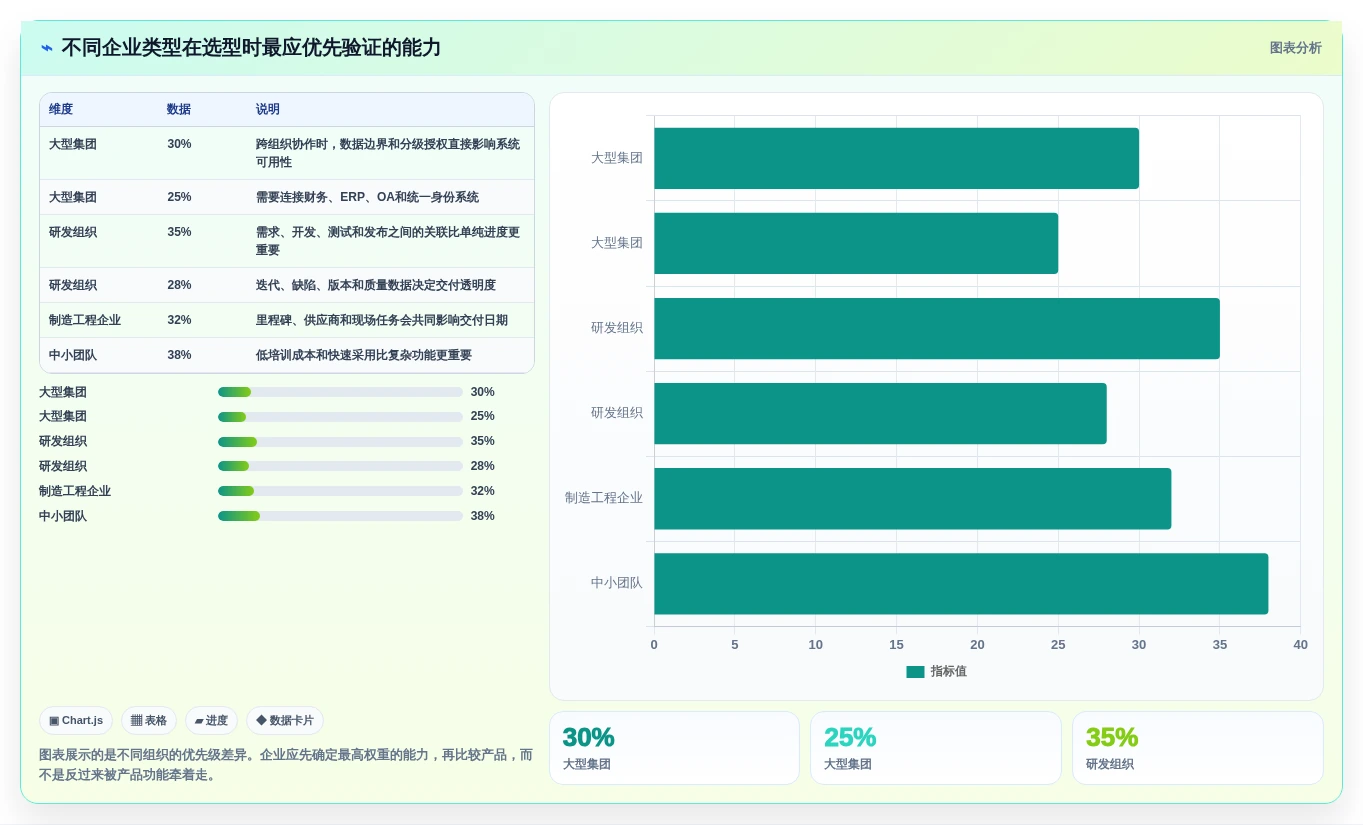Click the 制造工程企业 chart bar
1363x825 pixels.
[x=912, y=498]
